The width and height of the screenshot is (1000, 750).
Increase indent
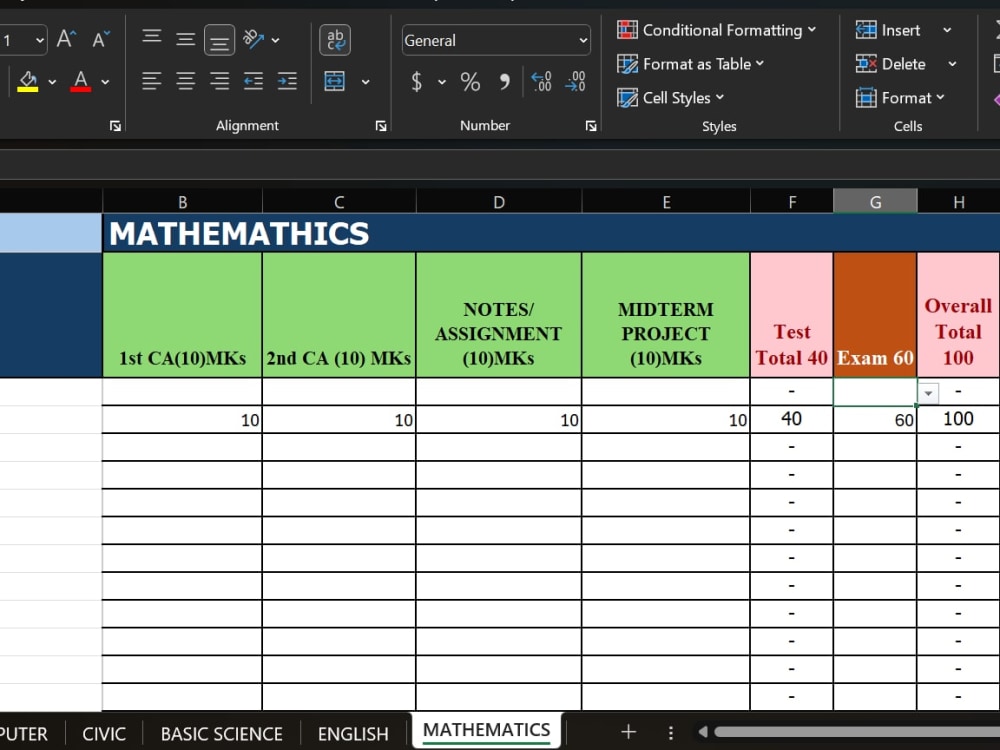pos(287,81)
